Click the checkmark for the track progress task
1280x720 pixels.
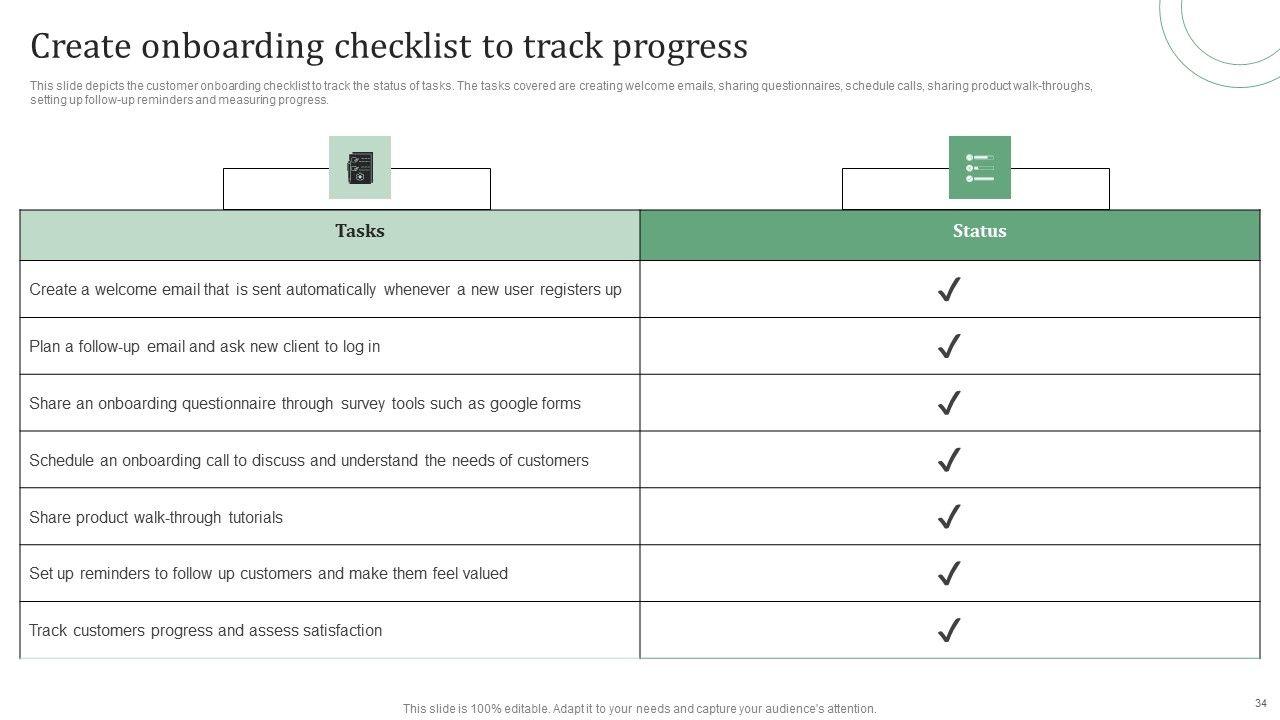coord(949,631)
